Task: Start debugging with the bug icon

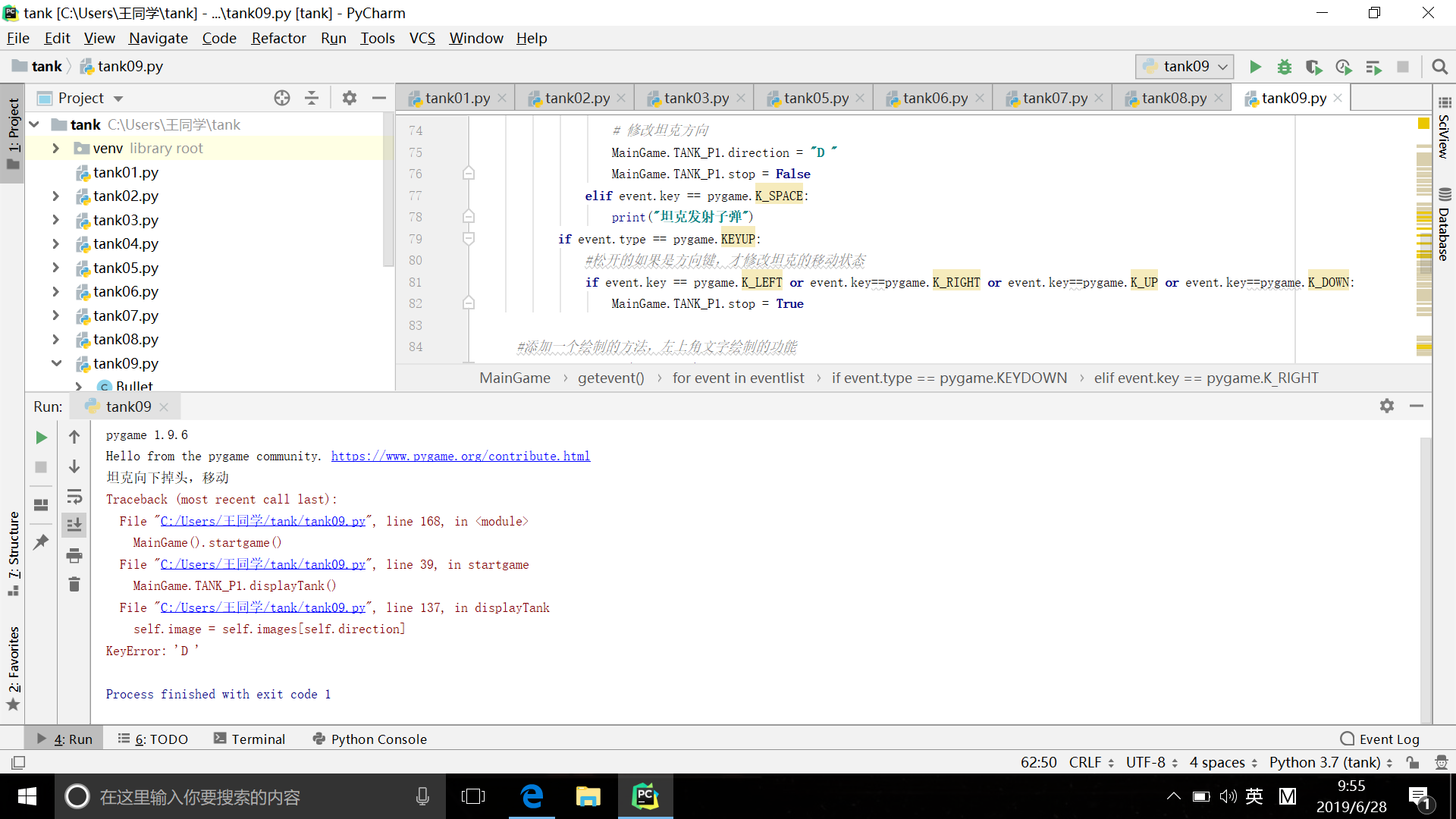Action: 1284,67
